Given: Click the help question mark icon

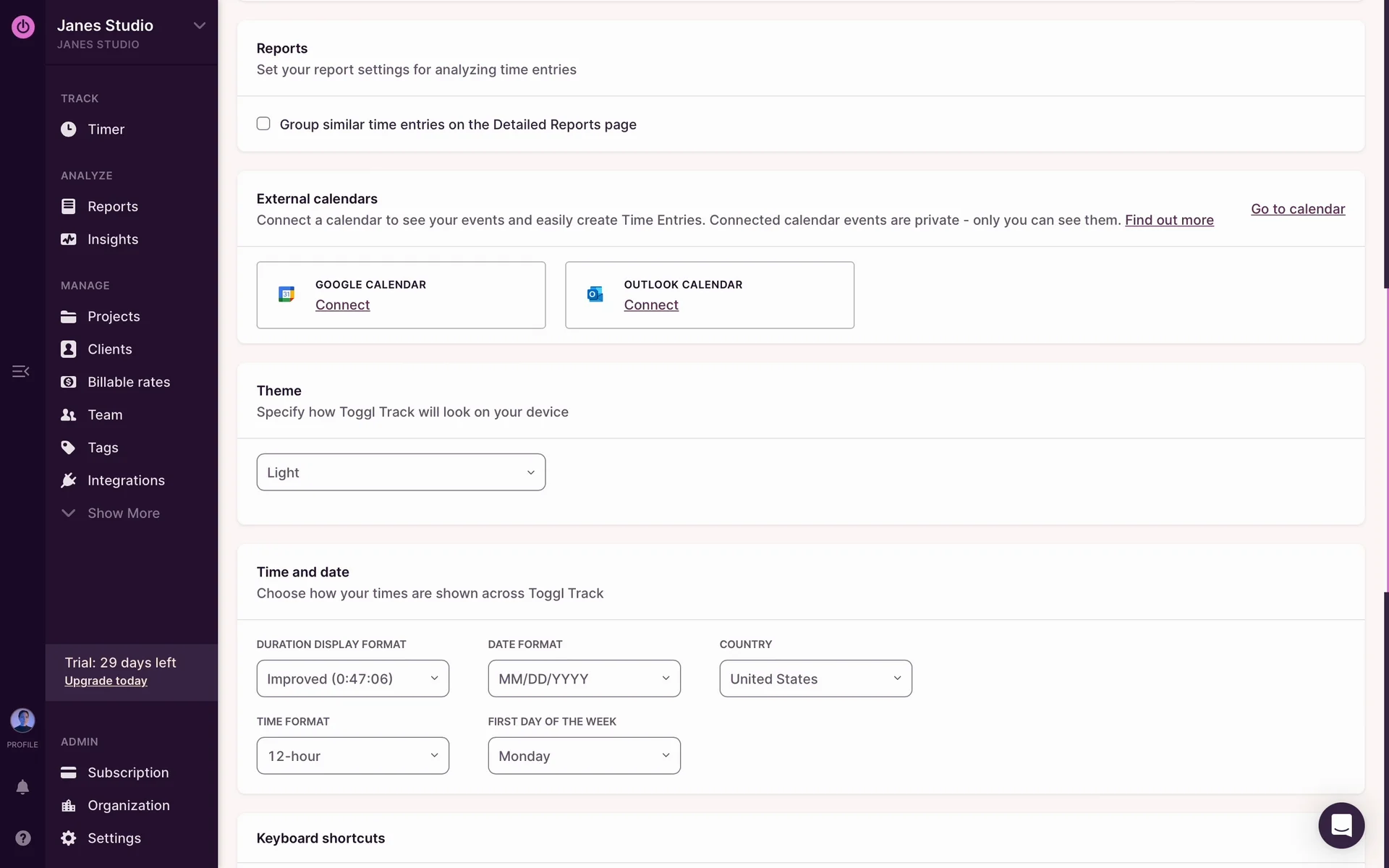Looking at the screenshot, I should coord(23,838).
